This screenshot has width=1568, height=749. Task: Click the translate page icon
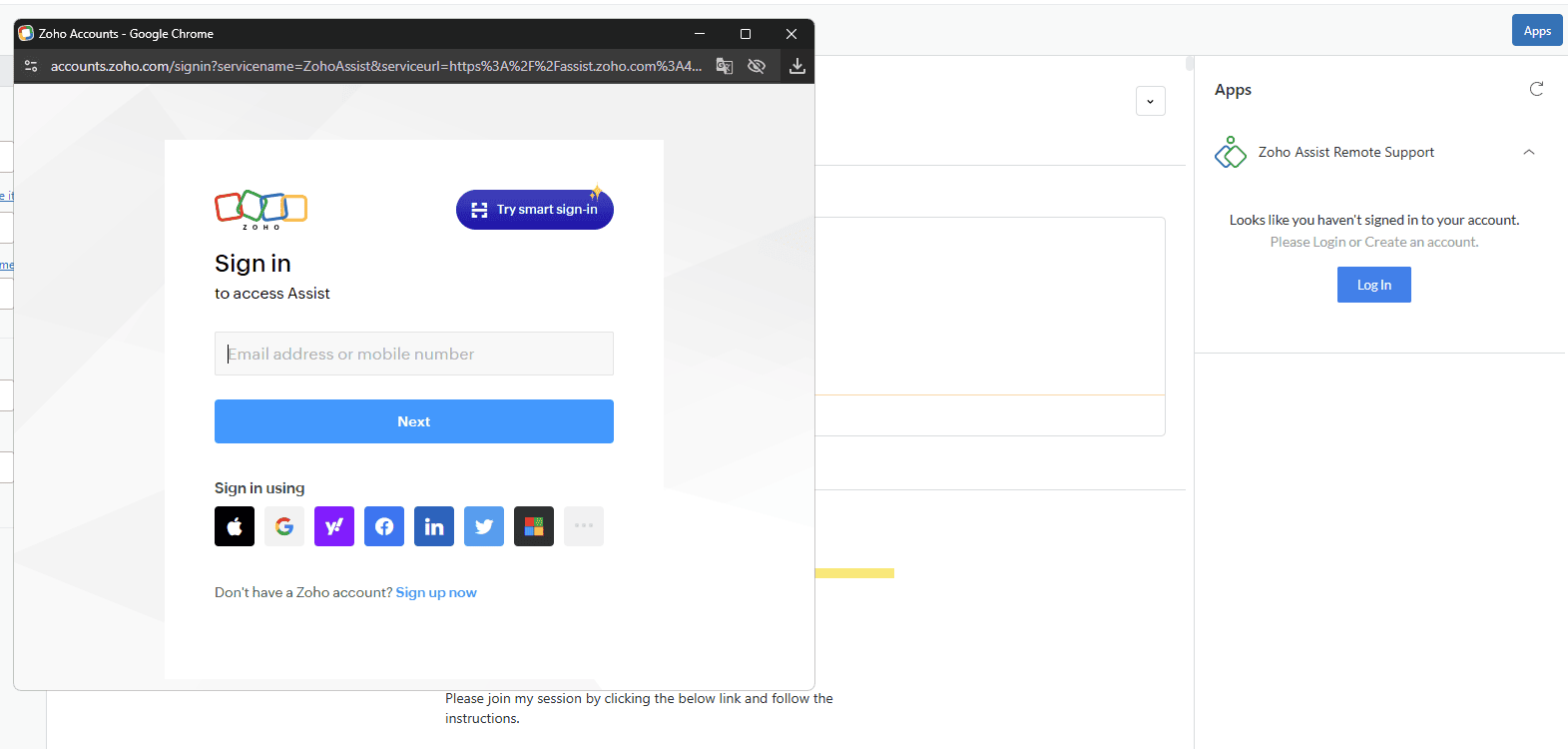725,66
